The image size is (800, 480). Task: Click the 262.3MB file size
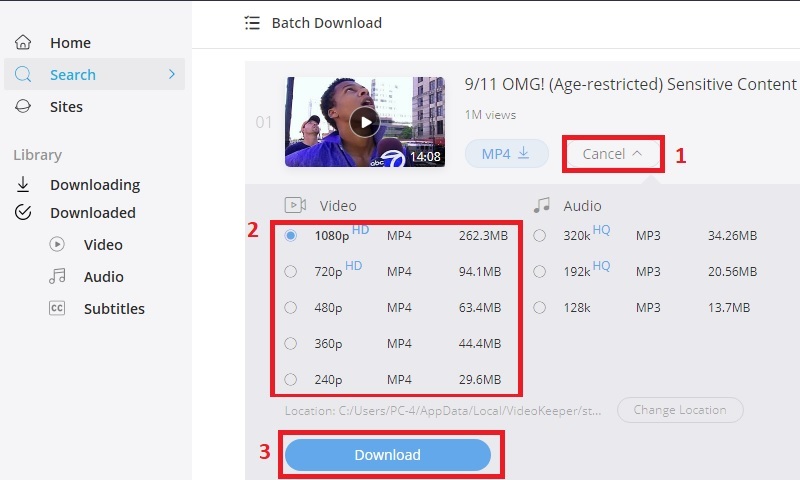click(x=483, y=236)
